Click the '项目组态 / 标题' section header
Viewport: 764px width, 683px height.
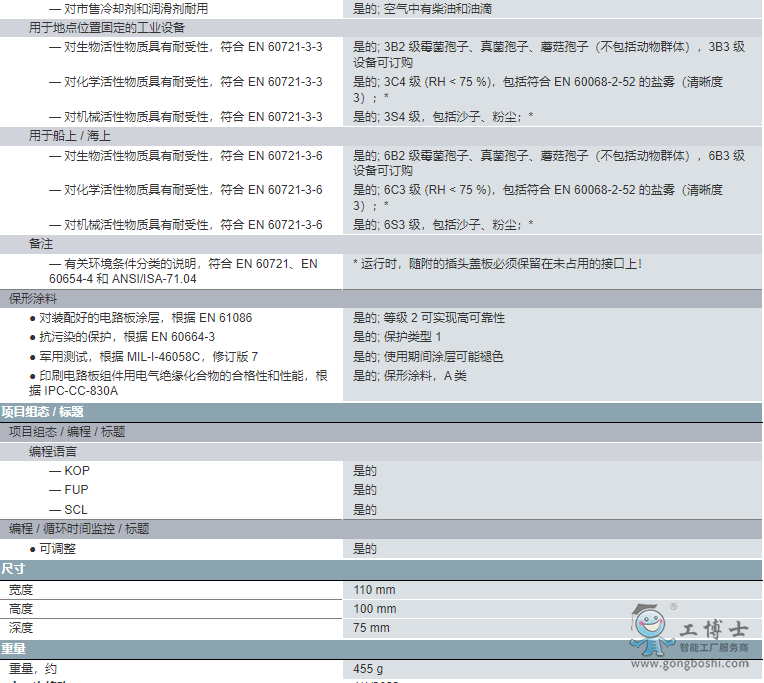point(42,412)
